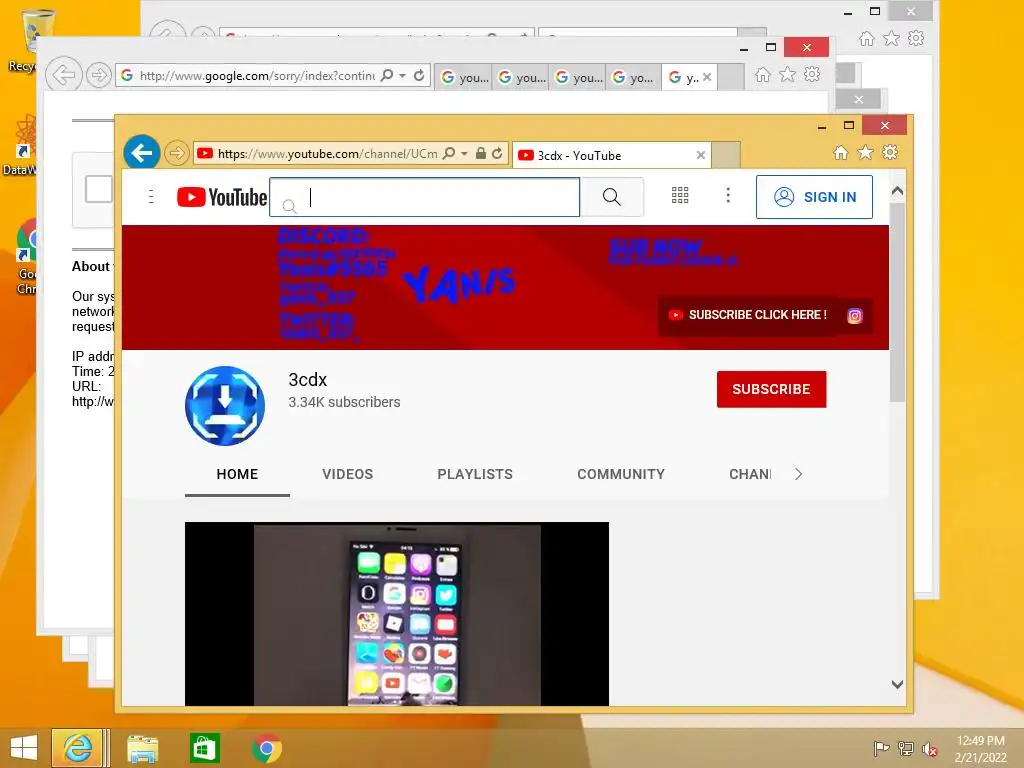The image size is (1024, 768).
Task: Click the YouTube logo
Action: [x=221, y=197]
